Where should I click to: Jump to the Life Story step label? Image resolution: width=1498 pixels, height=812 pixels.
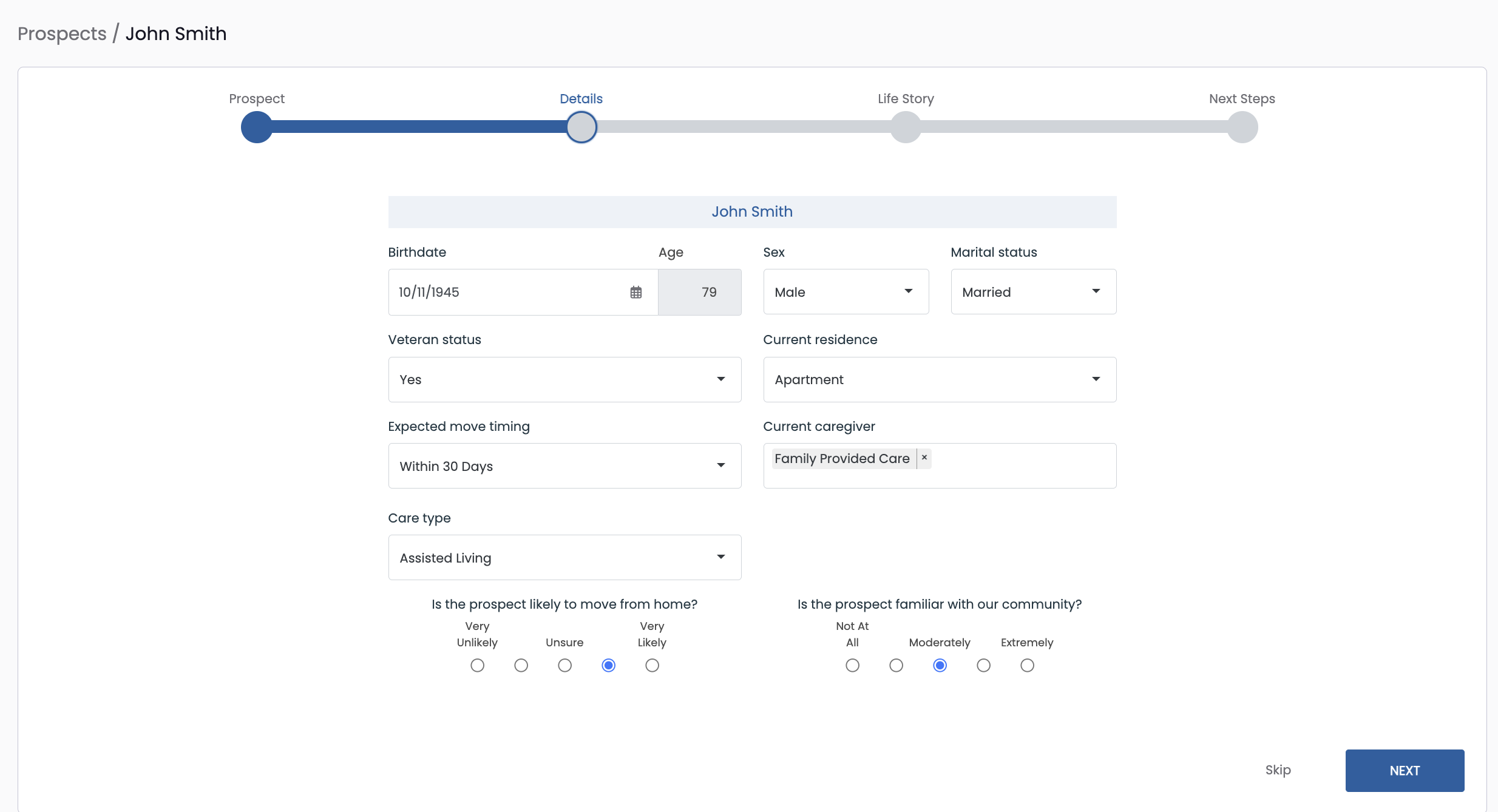point(906,99)
